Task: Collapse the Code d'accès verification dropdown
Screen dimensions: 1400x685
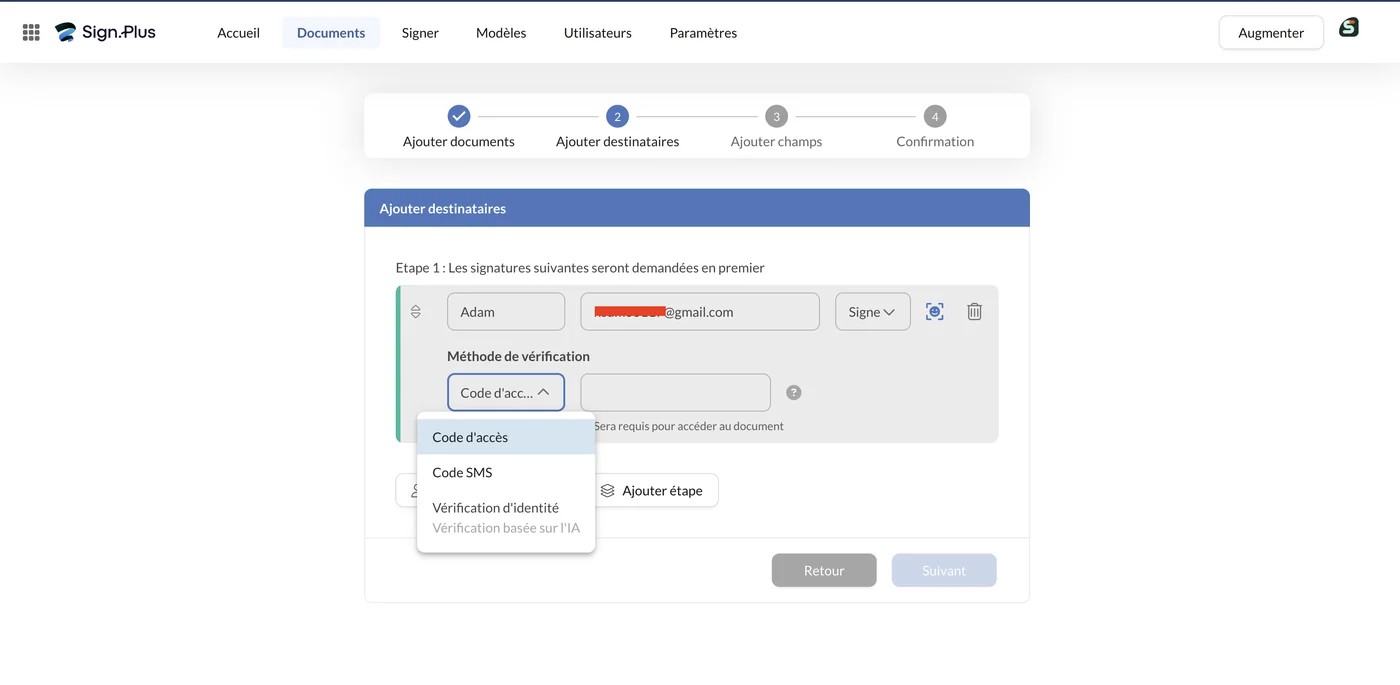Action: click(x=506, y=393)
